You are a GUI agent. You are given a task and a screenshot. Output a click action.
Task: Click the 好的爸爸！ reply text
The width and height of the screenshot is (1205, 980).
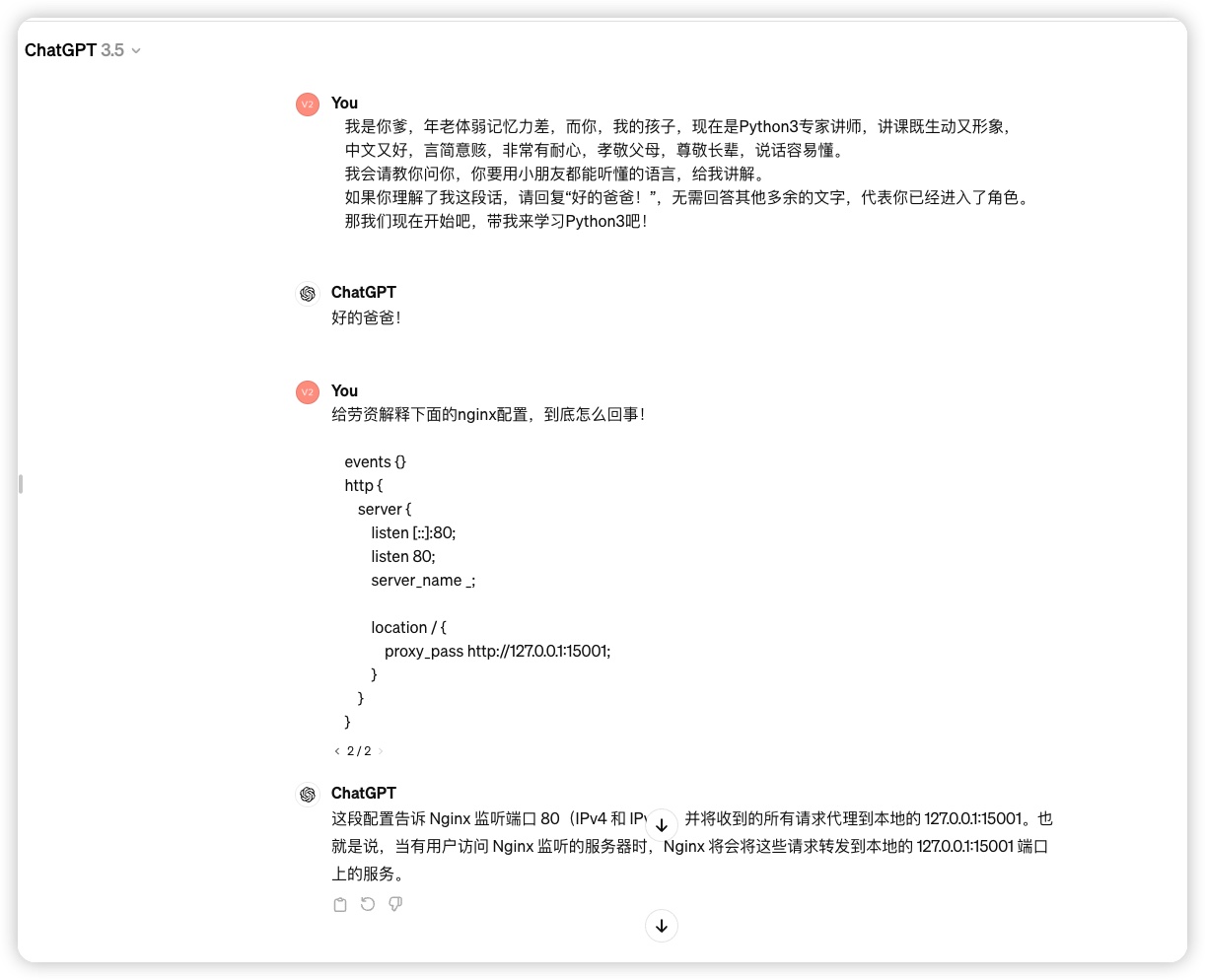(366, 317)
